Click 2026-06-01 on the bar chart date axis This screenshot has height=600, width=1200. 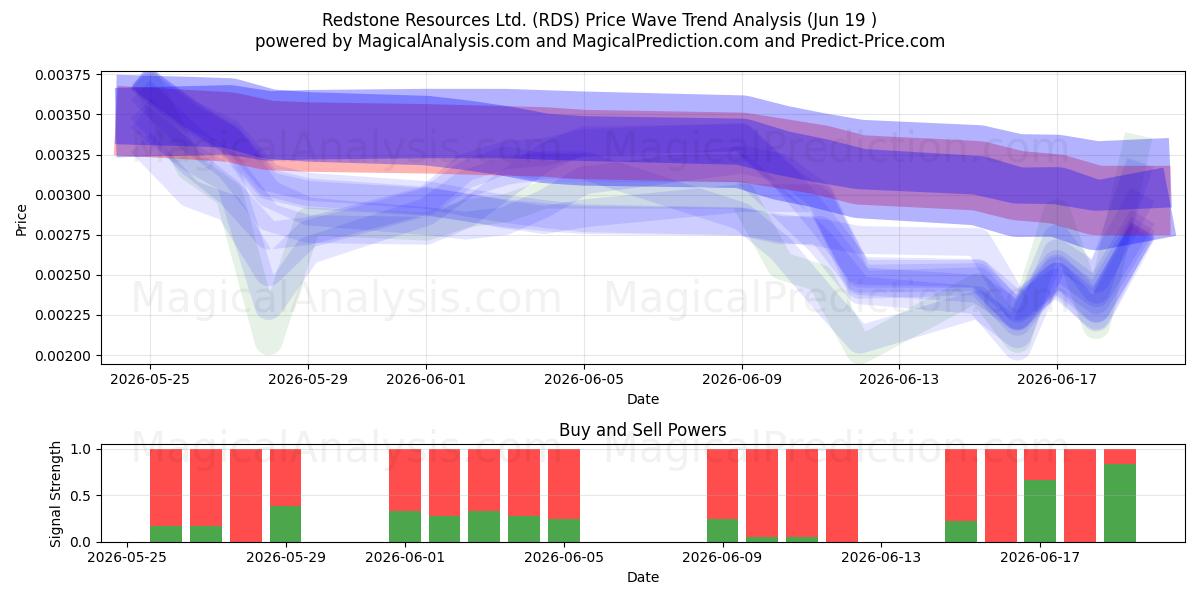pos(405,557)
